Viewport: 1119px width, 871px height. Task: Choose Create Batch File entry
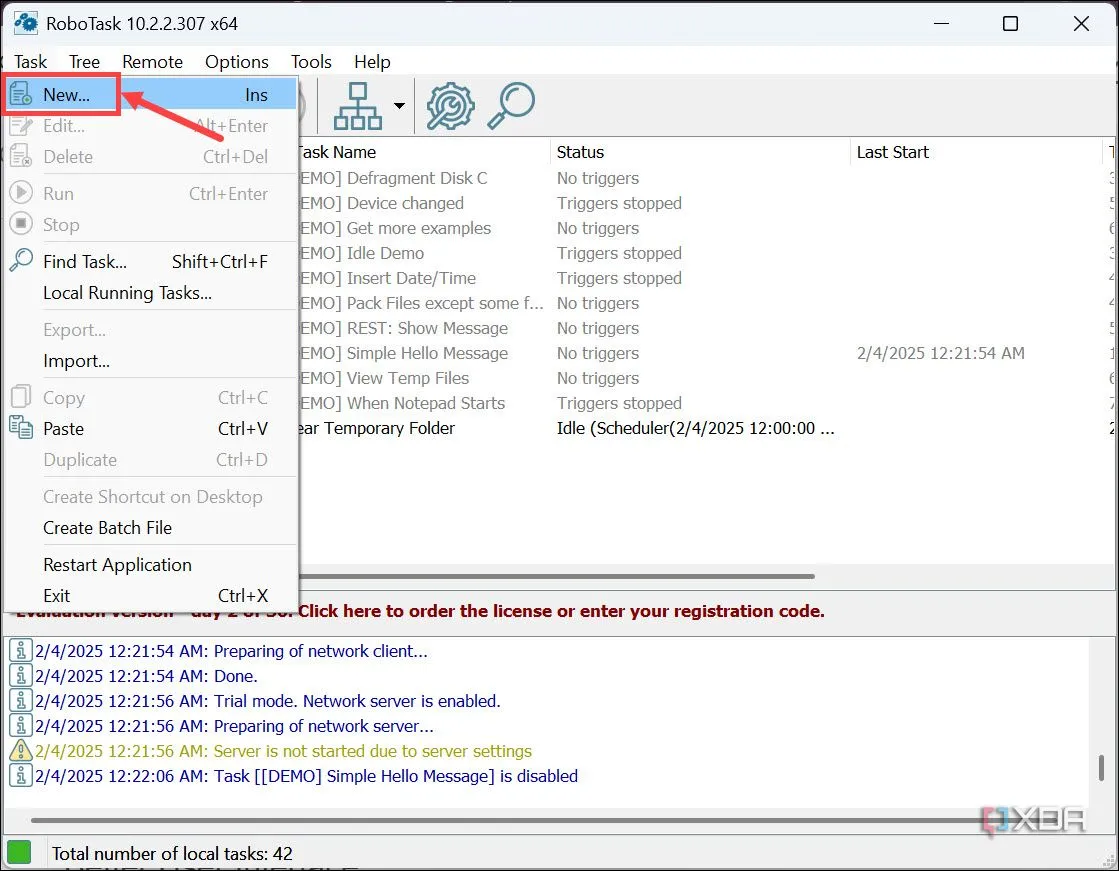150,528
